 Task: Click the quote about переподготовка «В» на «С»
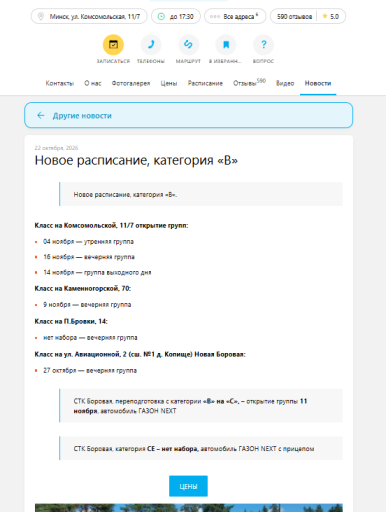201,406
